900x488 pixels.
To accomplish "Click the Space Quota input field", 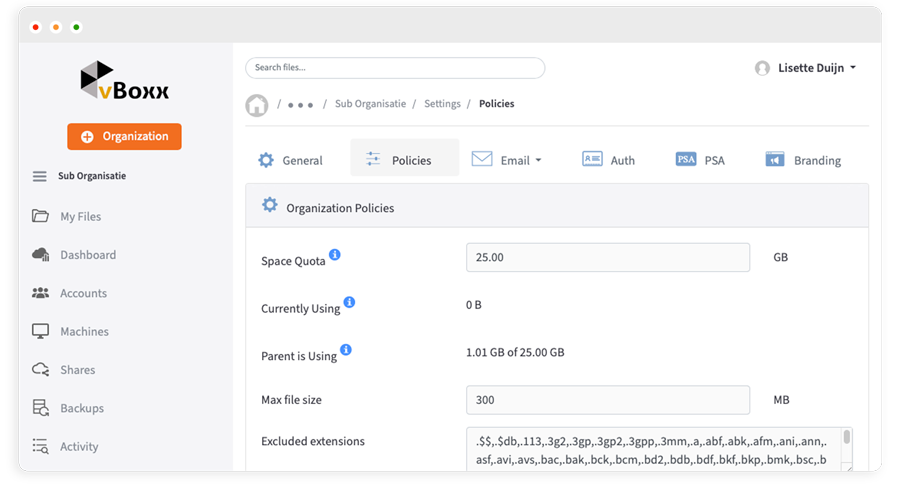I will [x=607, y=257].
